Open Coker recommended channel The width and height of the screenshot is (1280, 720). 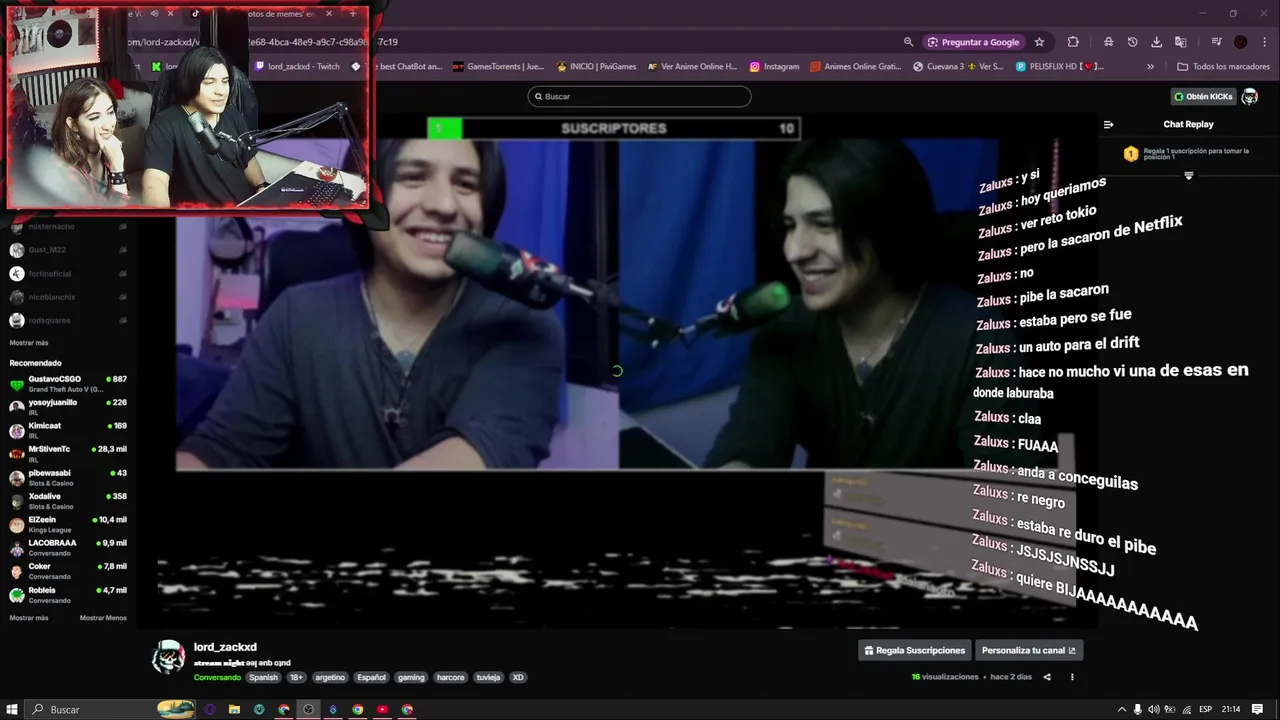(68, 571)
